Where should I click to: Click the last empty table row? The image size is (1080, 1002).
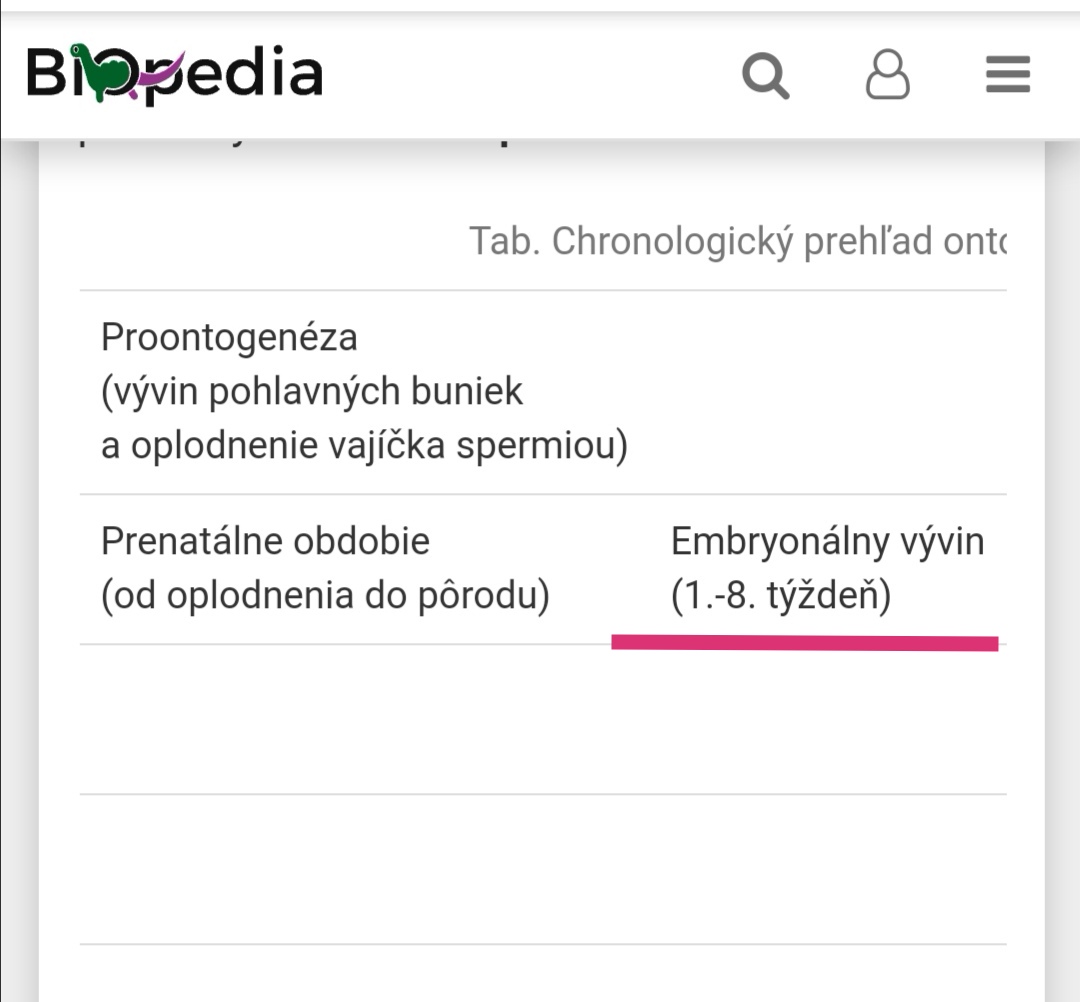pyautogui.click(x=543, y=868)
